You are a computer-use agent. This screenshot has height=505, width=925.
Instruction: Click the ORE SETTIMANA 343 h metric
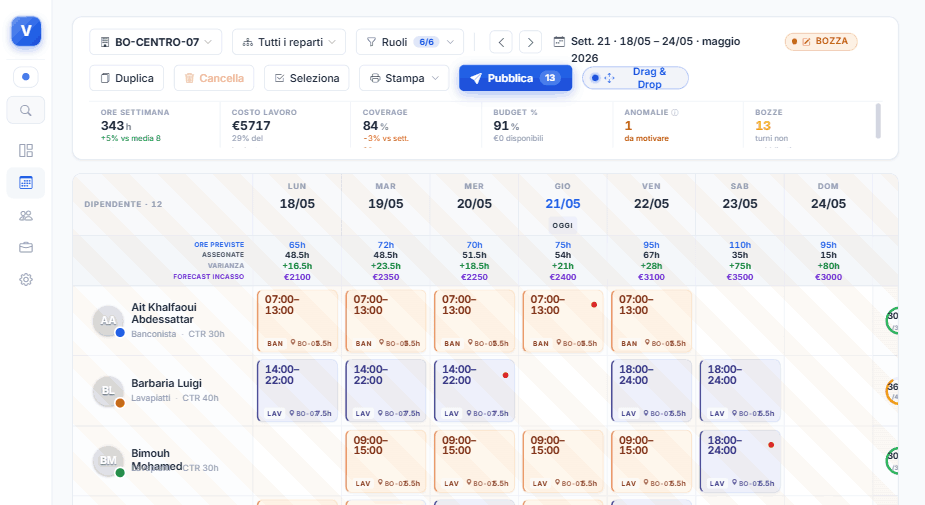tap(154, 124)
